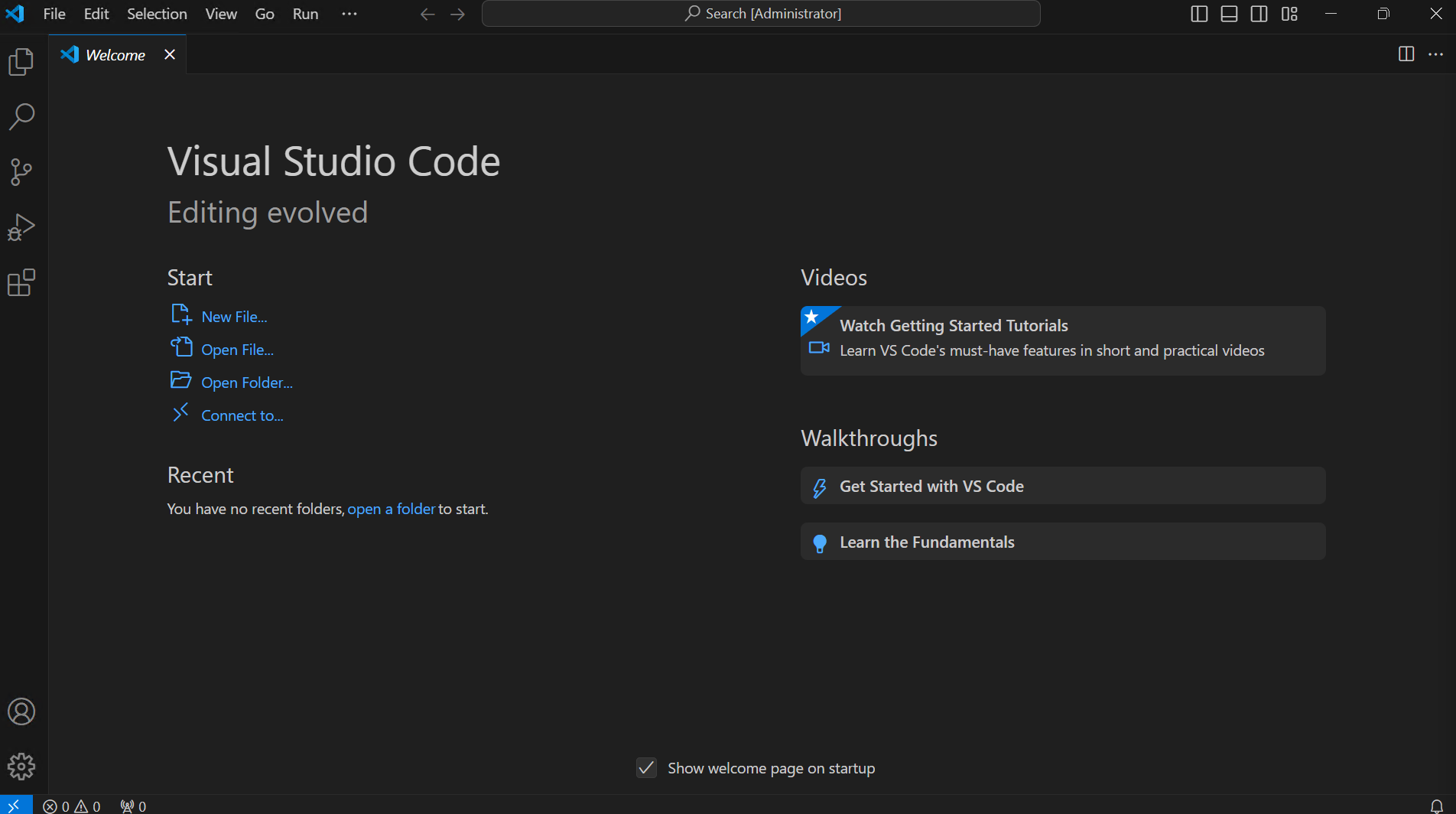Minimize the VS Code window
This screenshot has width=1456, height=814.
tap(1331, 14)
